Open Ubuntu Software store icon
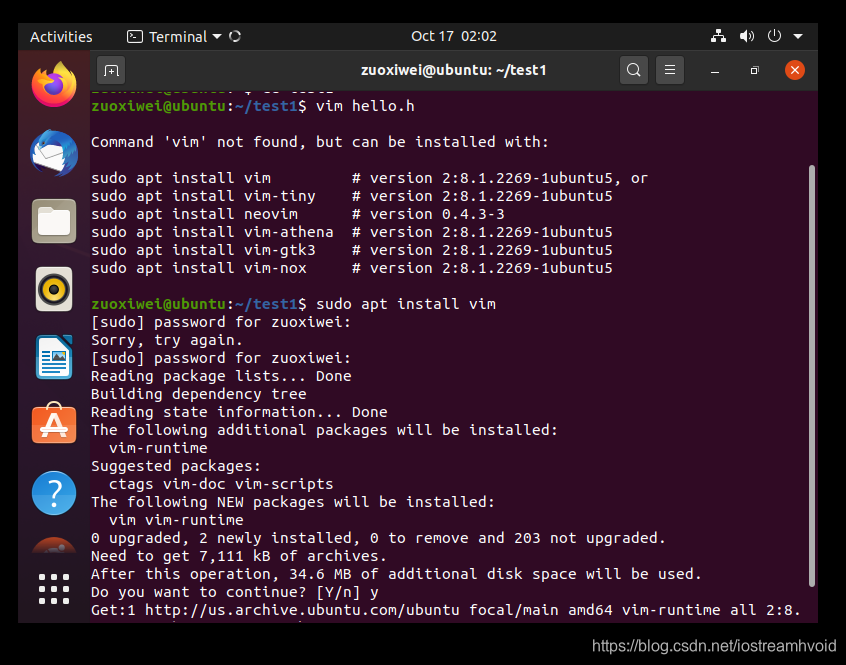The width and height of the screenshot is (846, 665). (54, 423)
